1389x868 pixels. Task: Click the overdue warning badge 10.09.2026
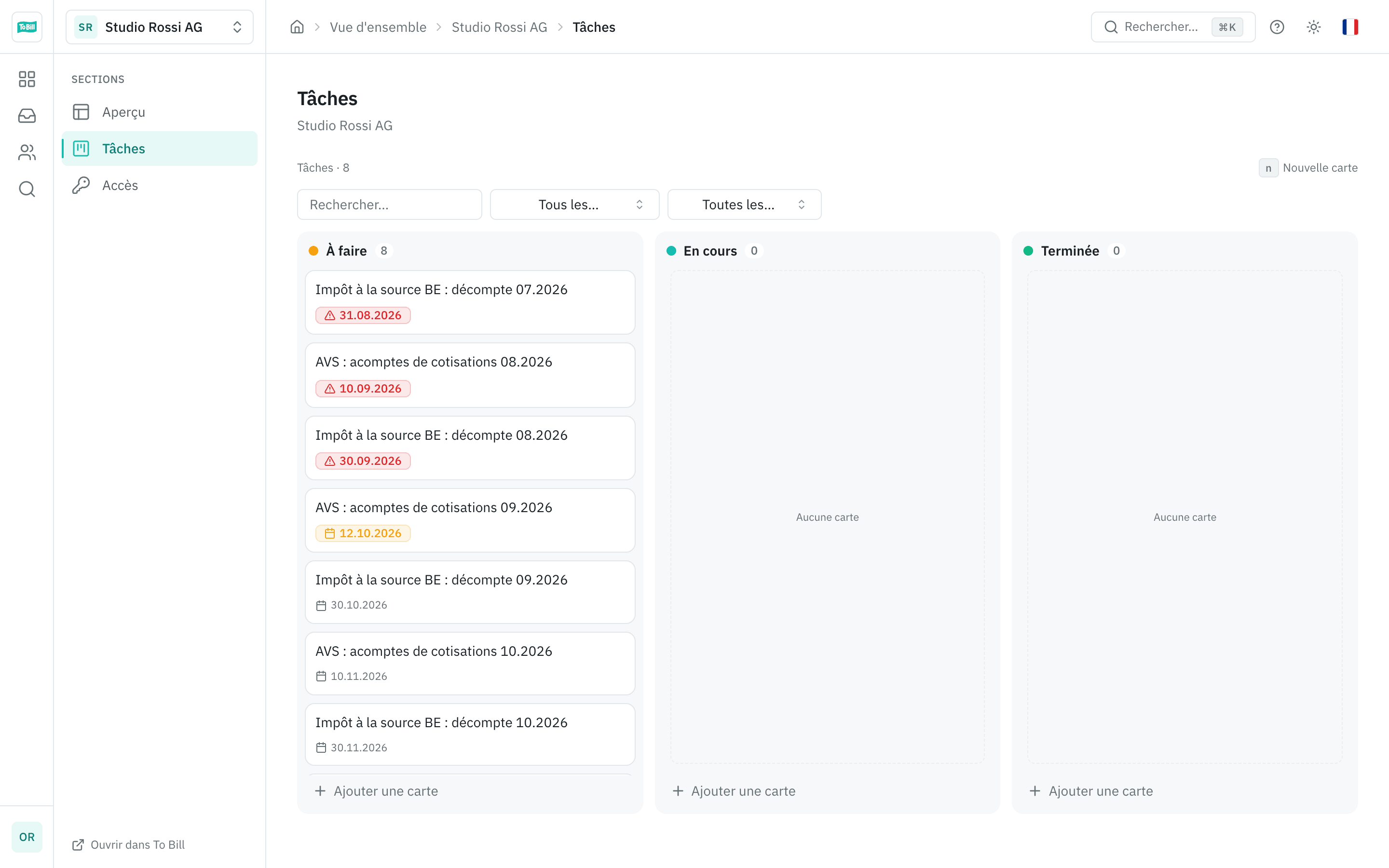tap(363, 389)
